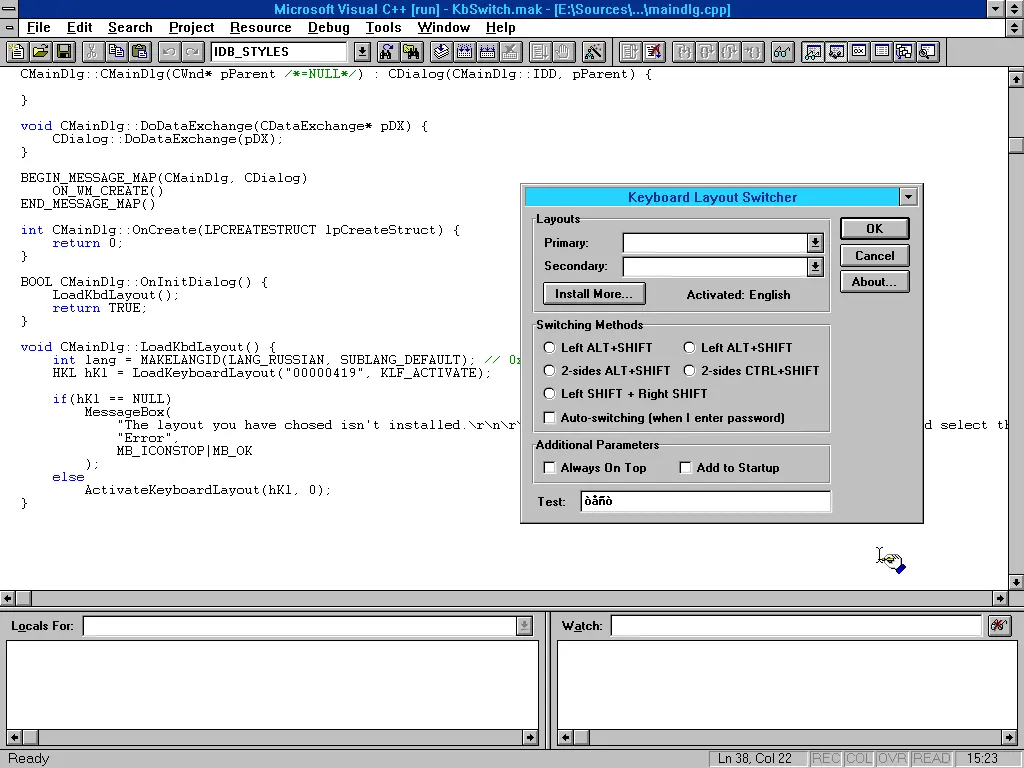The image size is (1024, 768).
Task: Click OK in Keyboard Layout Switcher
Action: (x=874, y=229)
